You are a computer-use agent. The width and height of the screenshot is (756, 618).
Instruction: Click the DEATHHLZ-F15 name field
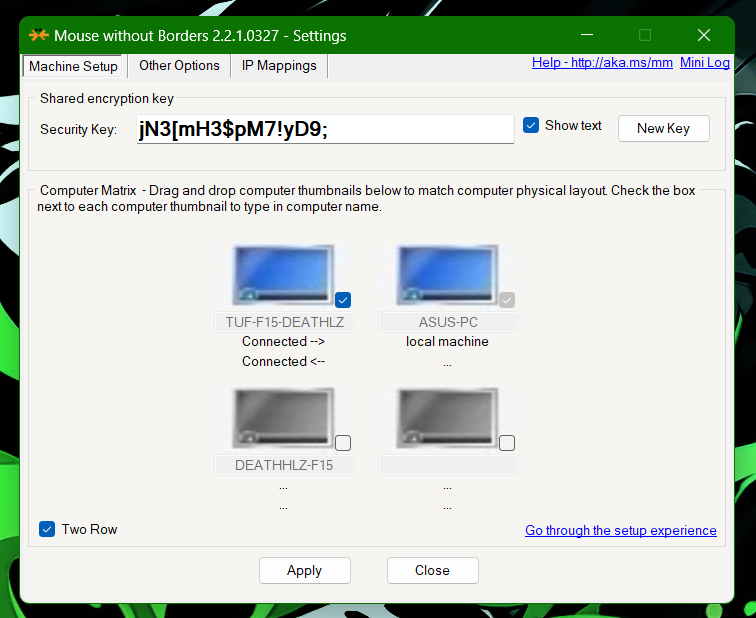tap(284, 465)
